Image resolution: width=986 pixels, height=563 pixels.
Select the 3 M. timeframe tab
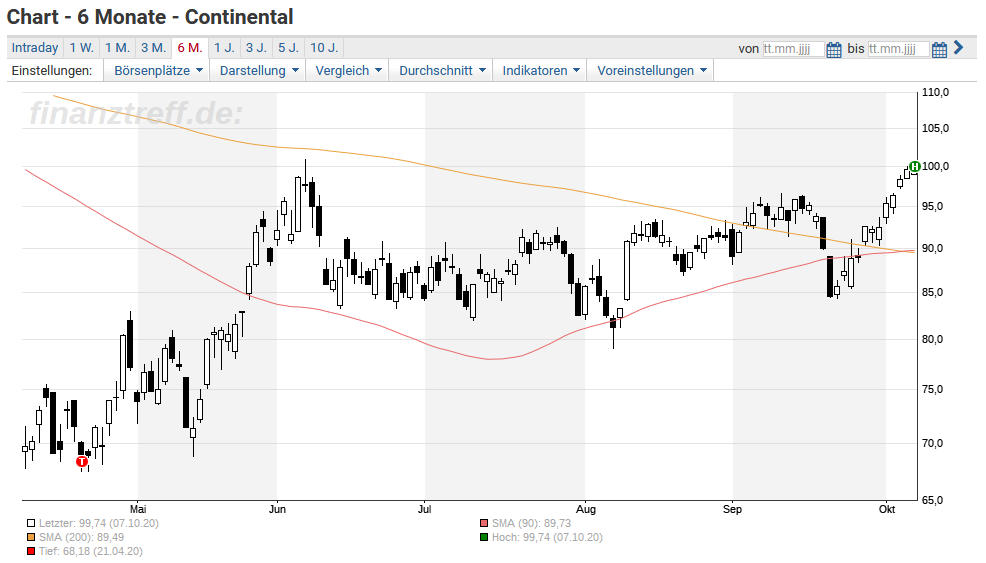[153, 48]
